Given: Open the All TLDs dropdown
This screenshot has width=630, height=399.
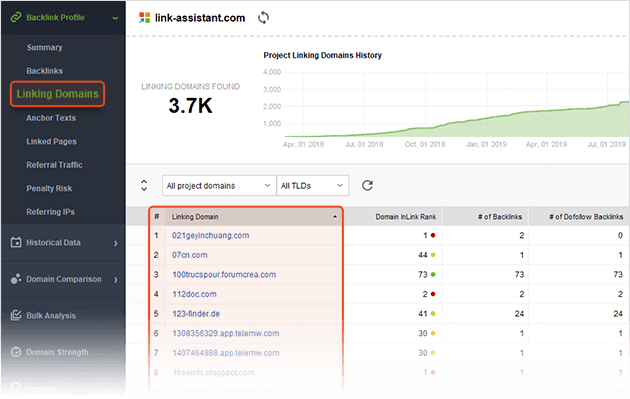Looking at the screenshot, I should pos(313,186).
